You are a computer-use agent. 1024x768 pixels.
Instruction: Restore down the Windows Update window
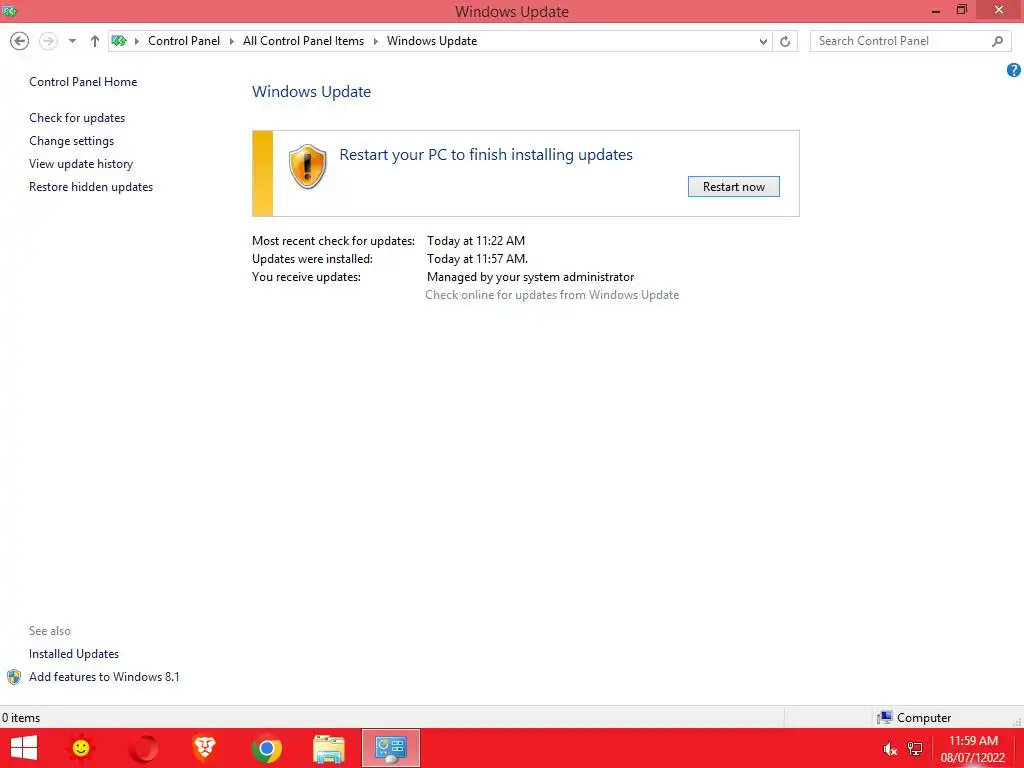point(961,10)
